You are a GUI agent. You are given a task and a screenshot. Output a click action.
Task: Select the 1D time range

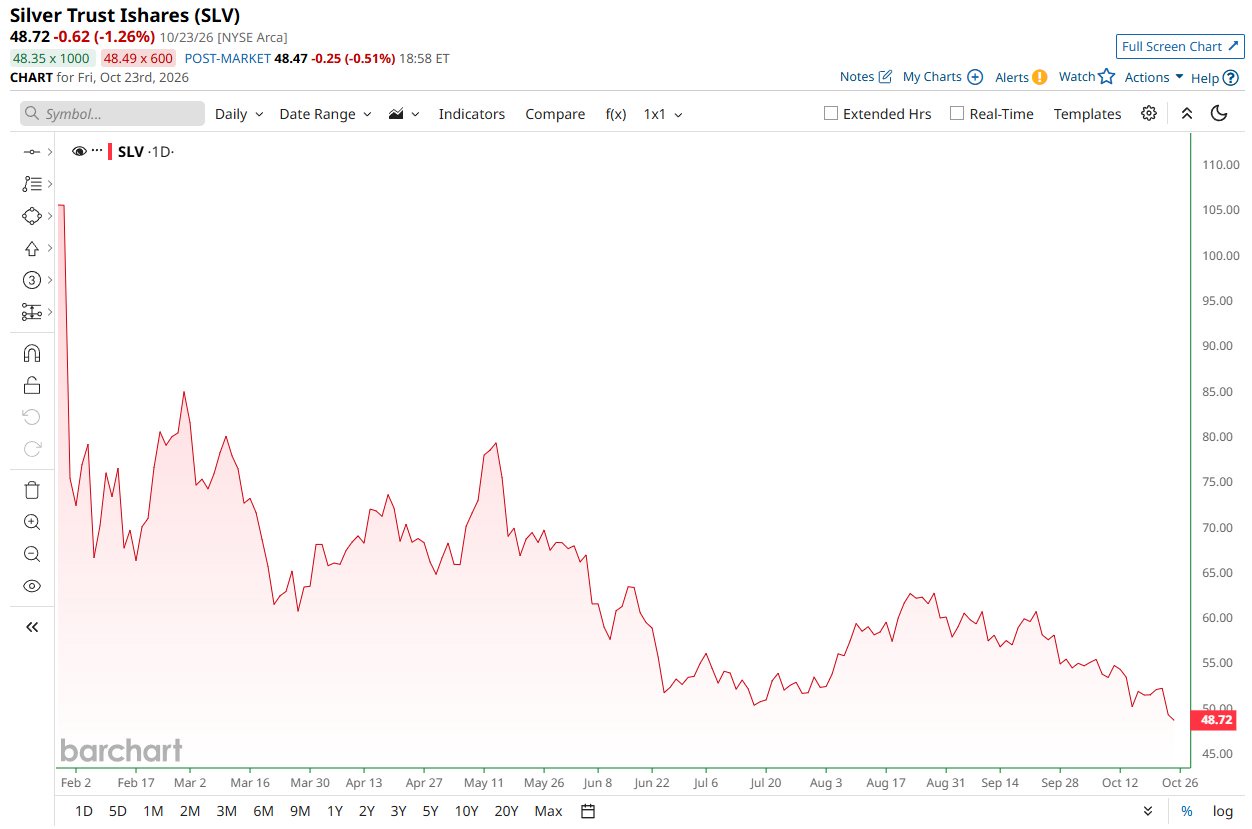coord(84,811)
